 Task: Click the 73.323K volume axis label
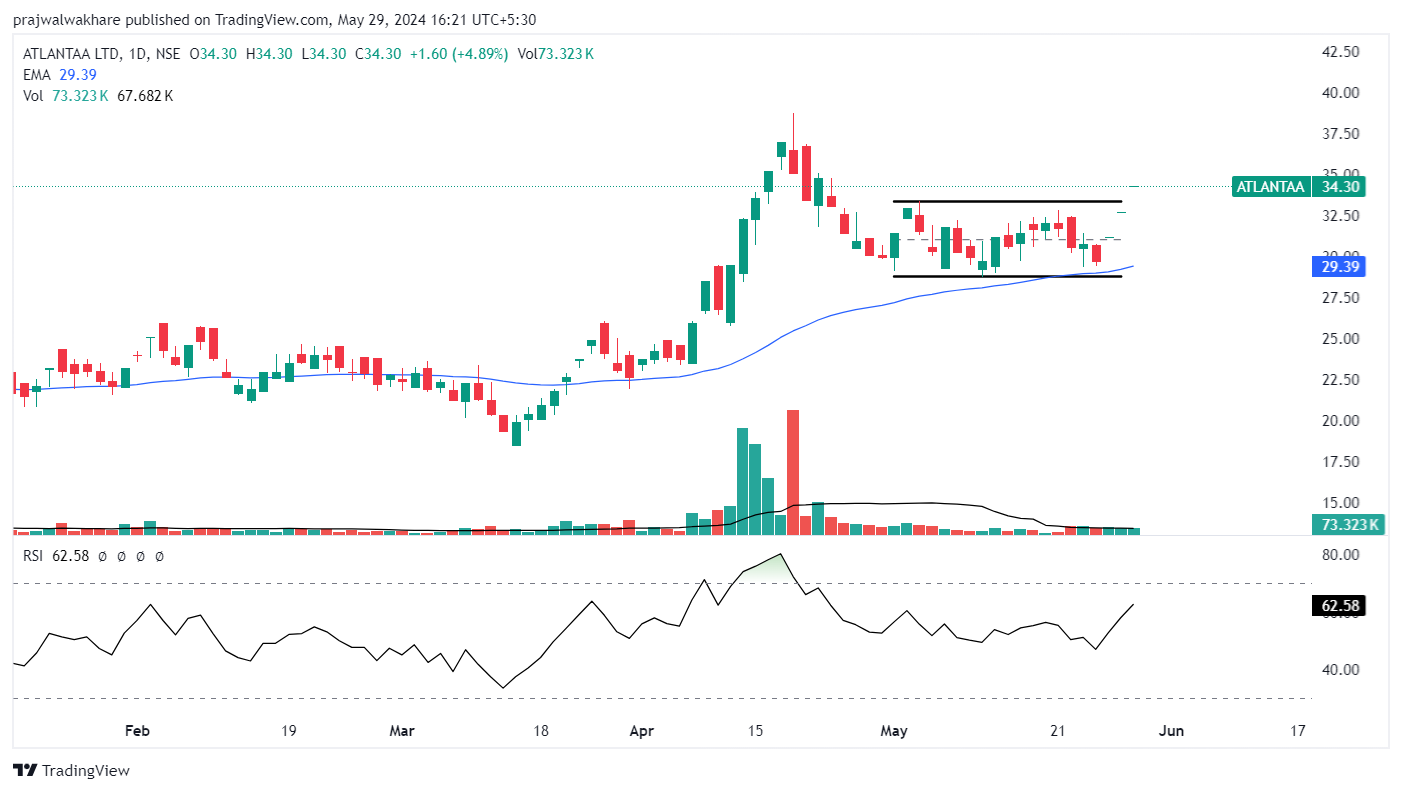click(x=1346, y=525)
